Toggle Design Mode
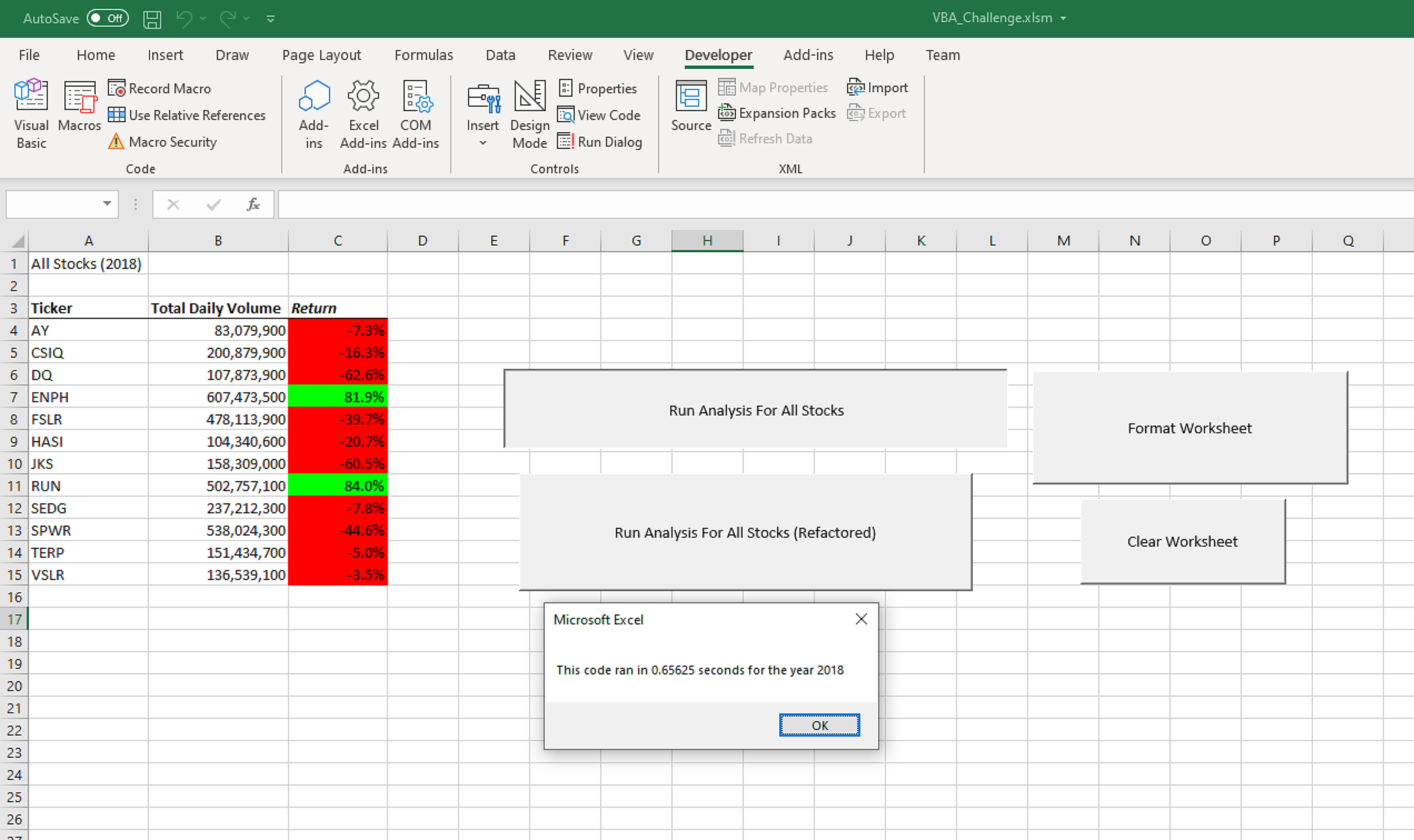Viewport: 1414px width, 840px height. click(x=529, y=114)
